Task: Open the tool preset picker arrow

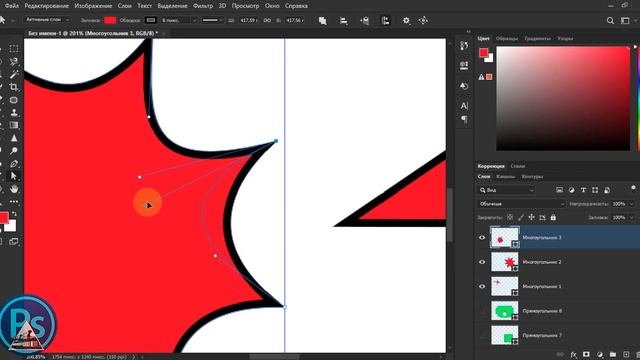Action: 13,20
